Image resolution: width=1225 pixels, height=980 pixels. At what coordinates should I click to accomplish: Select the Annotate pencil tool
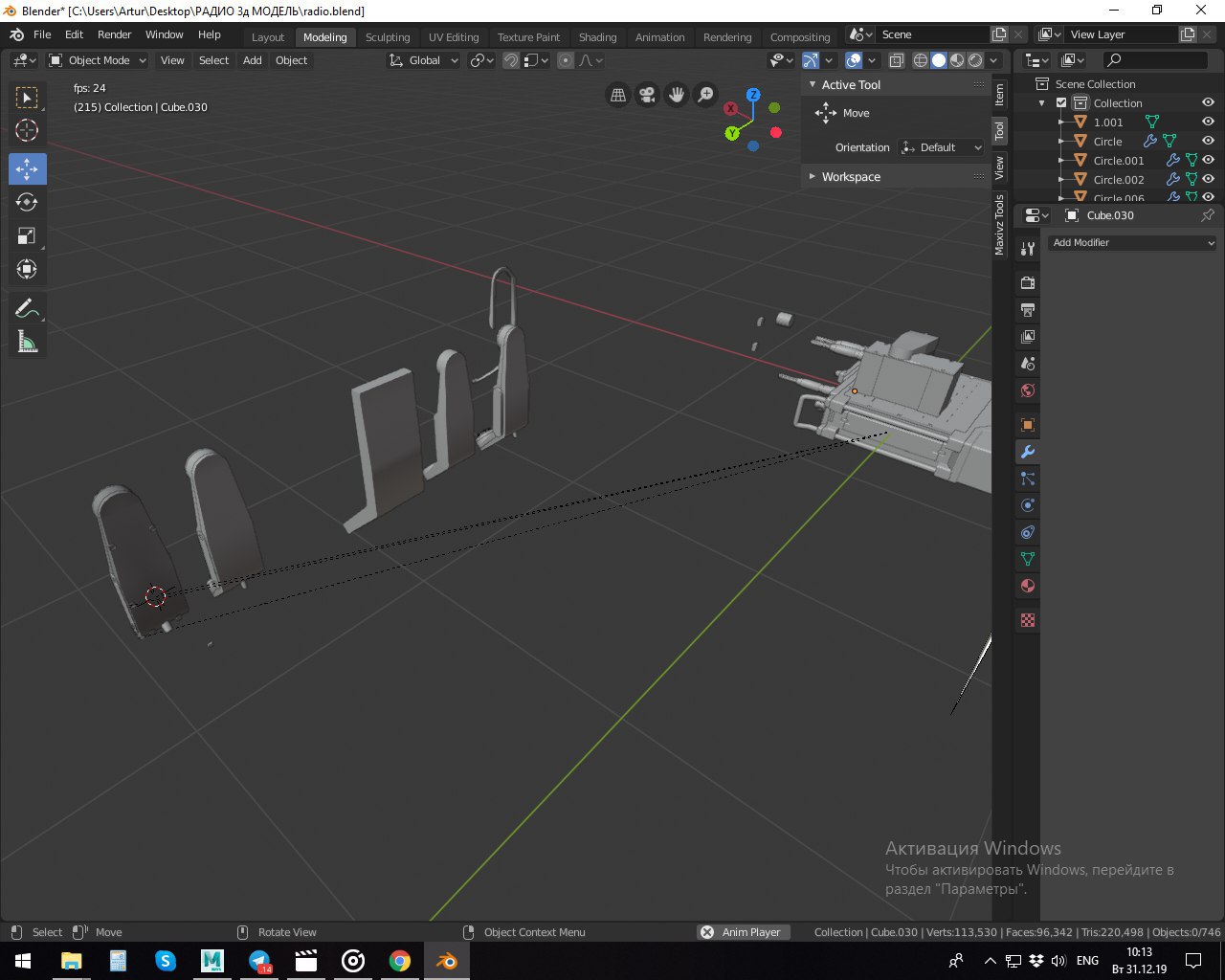(27, 308)
